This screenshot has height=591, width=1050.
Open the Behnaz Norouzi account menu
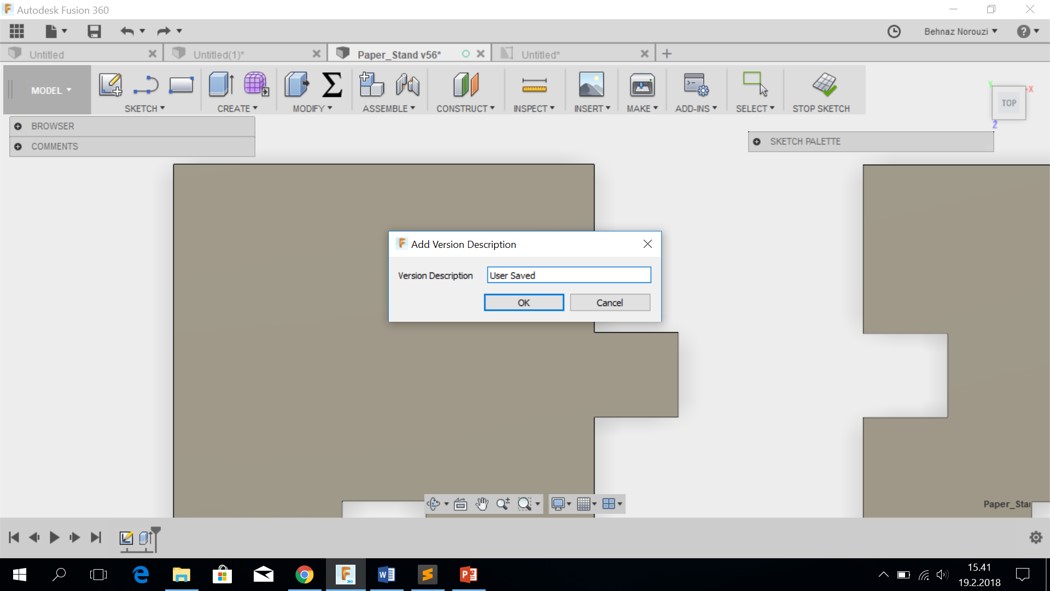coord(960,31)
